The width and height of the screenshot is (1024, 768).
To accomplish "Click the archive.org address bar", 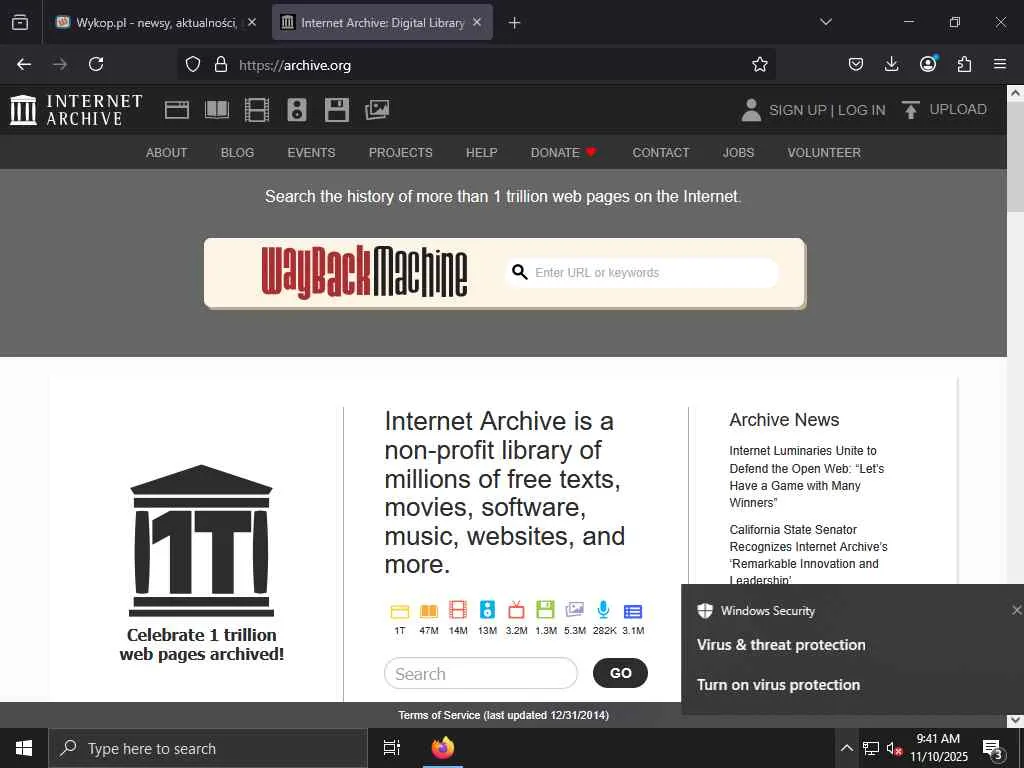I will pos(477,65).
